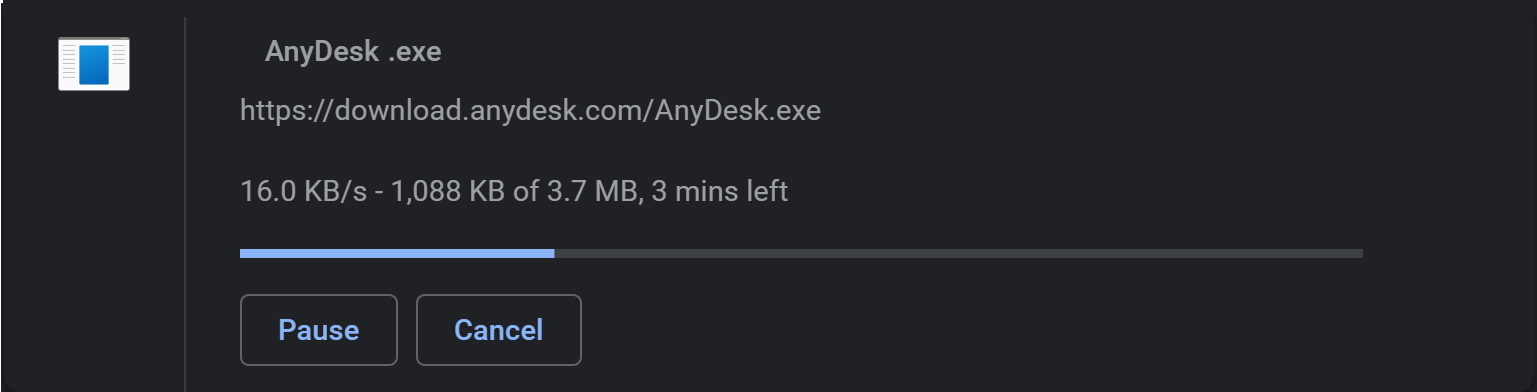Click the word AnyDesk in the title

coord(322,52)
